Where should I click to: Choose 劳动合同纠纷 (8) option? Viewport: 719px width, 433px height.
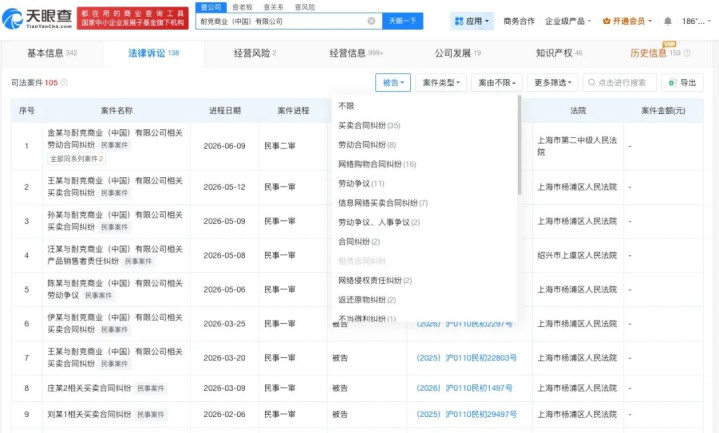click(x=367, y=145)
